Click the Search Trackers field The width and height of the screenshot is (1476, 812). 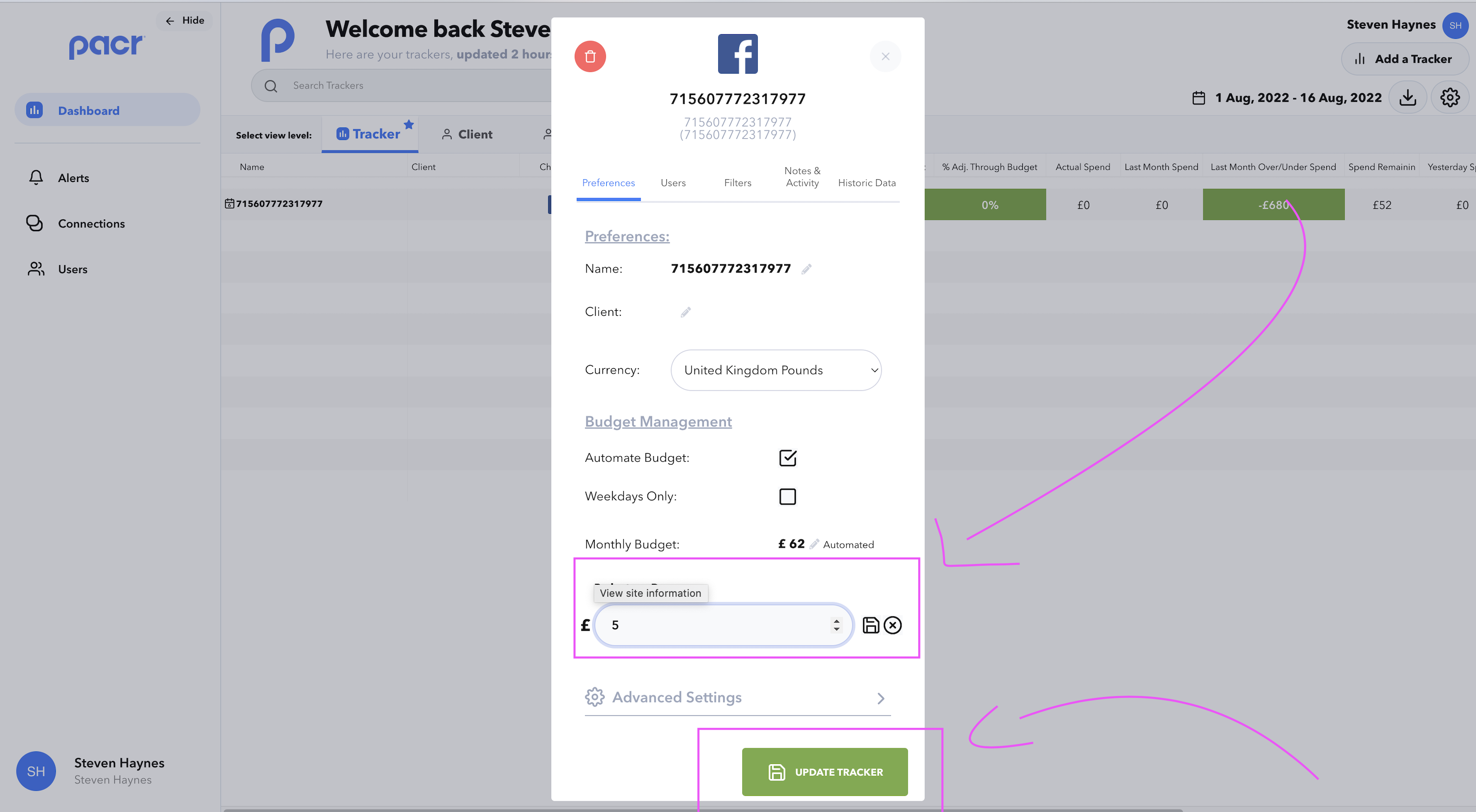(401, 85)
